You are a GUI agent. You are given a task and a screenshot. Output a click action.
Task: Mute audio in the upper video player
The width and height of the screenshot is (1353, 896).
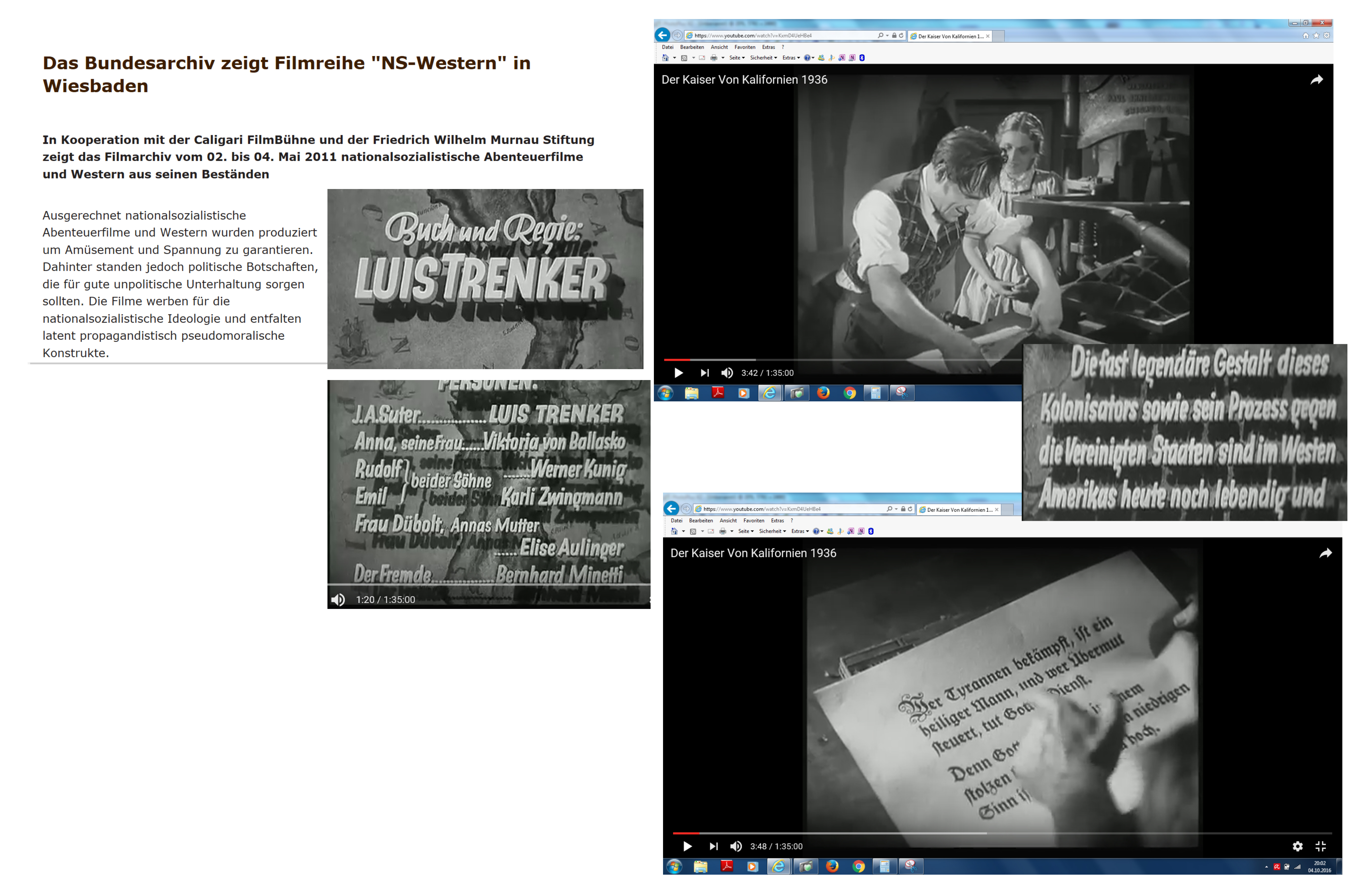[x=727, y=373]
